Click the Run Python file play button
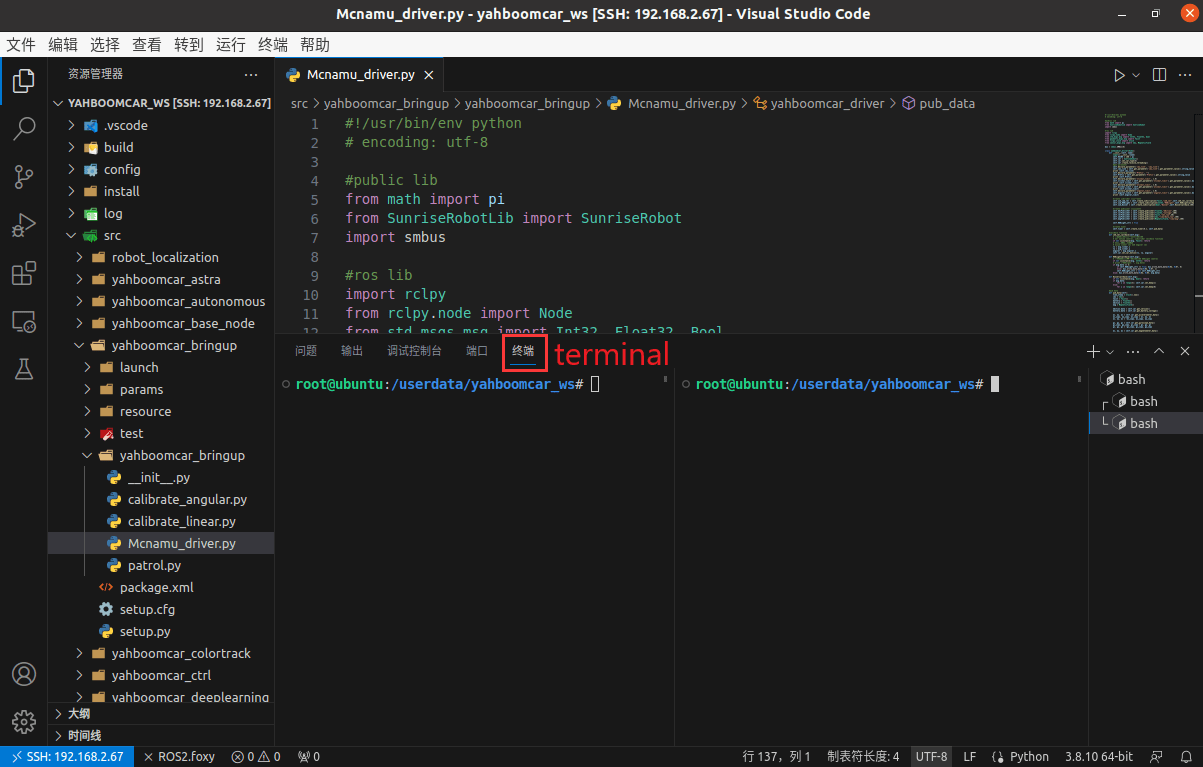The image size is (1203, 767). (1119, 75)
